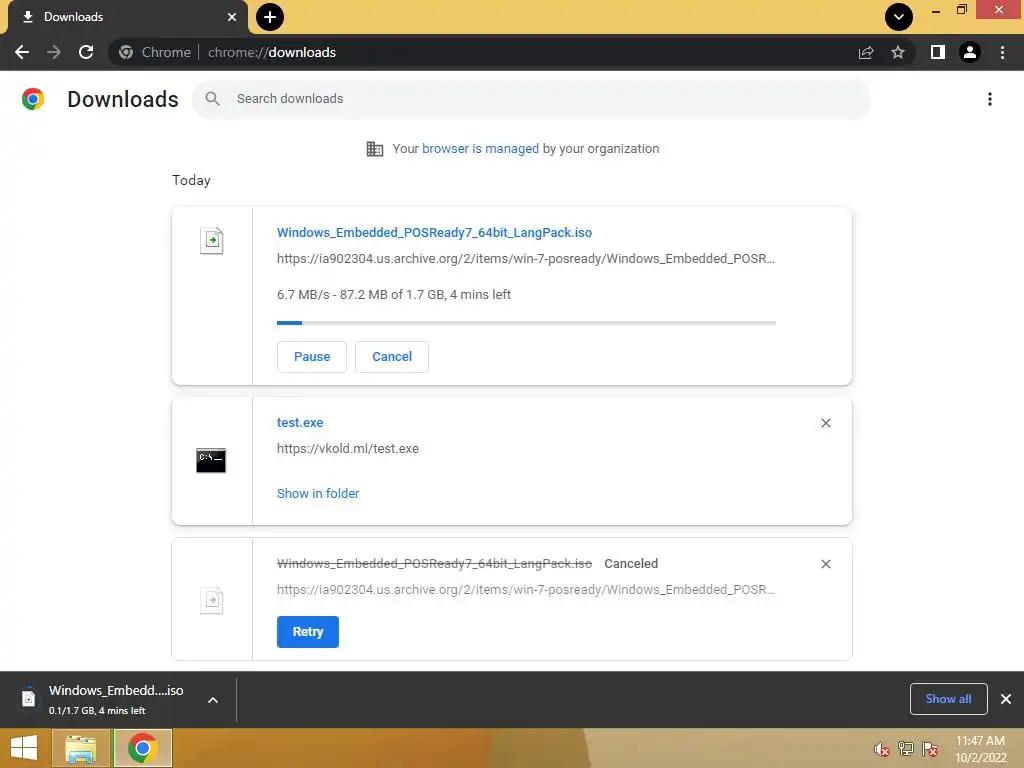
Task: Share this page icon in address bar
Action: point(866,52)
